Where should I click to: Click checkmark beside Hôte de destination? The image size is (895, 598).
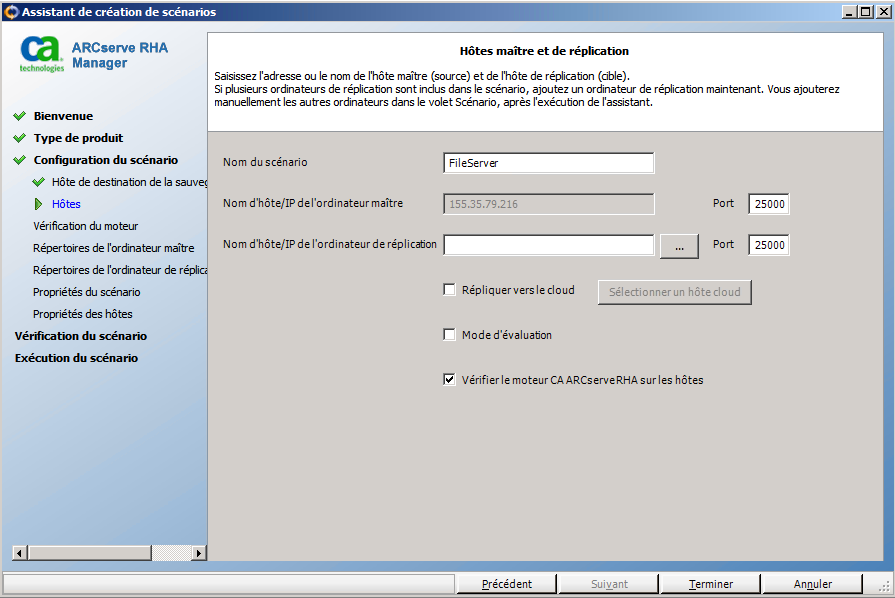pyautogui.click(x=39, y=182)
